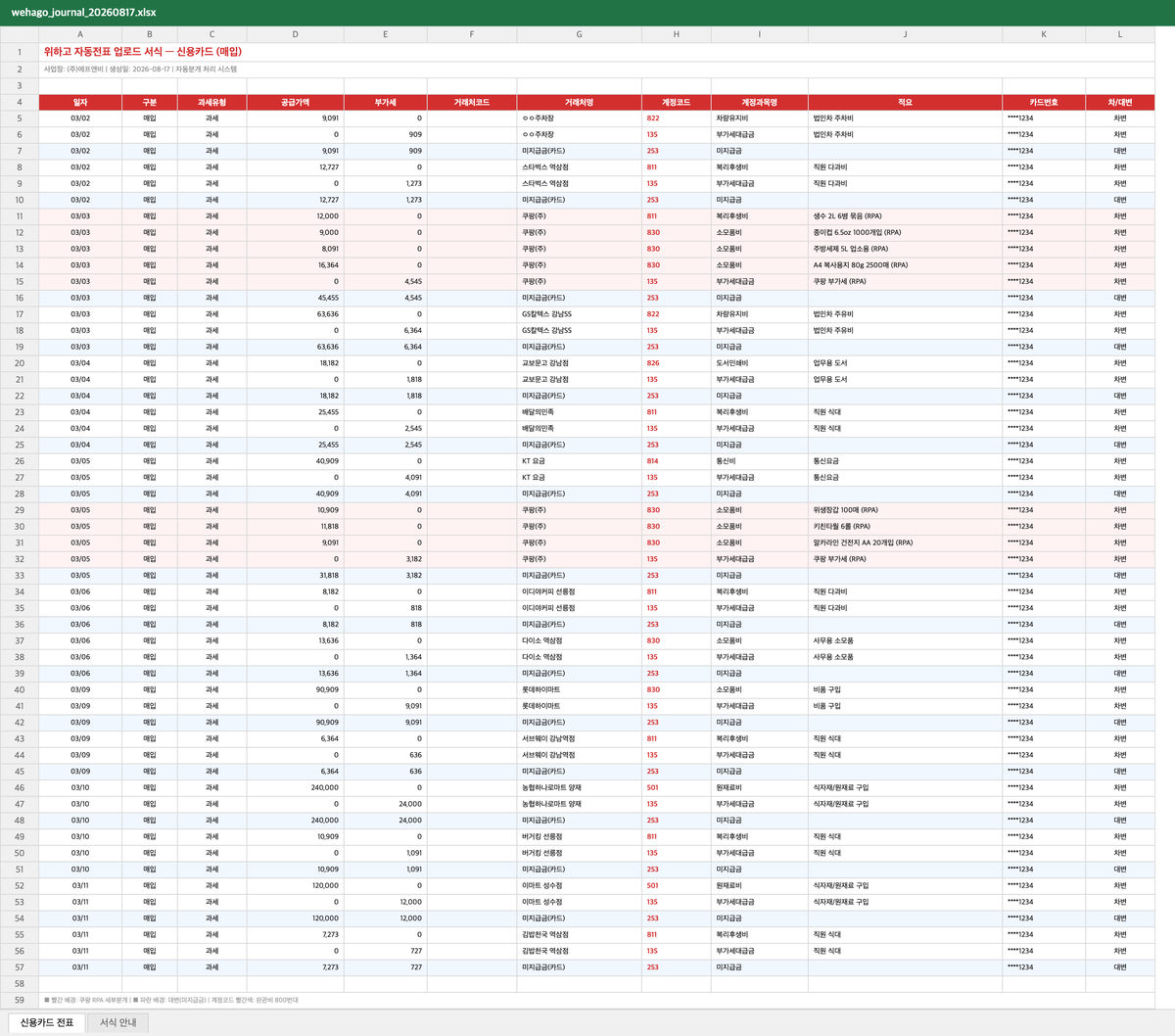Select column D header
This screenshot has height=1036, width=1175.
coord(295,34)
